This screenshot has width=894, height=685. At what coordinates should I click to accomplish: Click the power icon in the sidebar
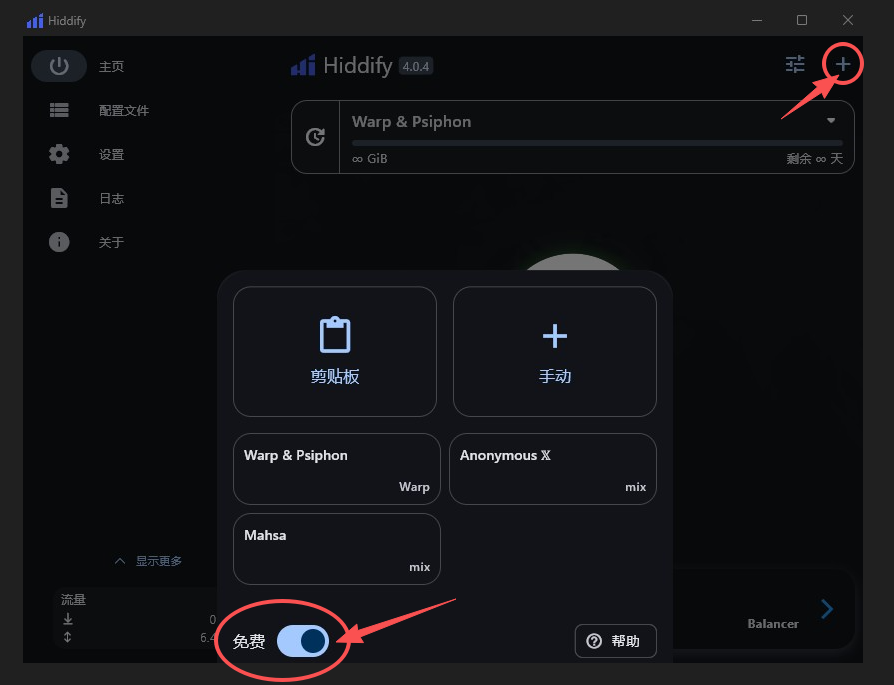click(59, 66)
